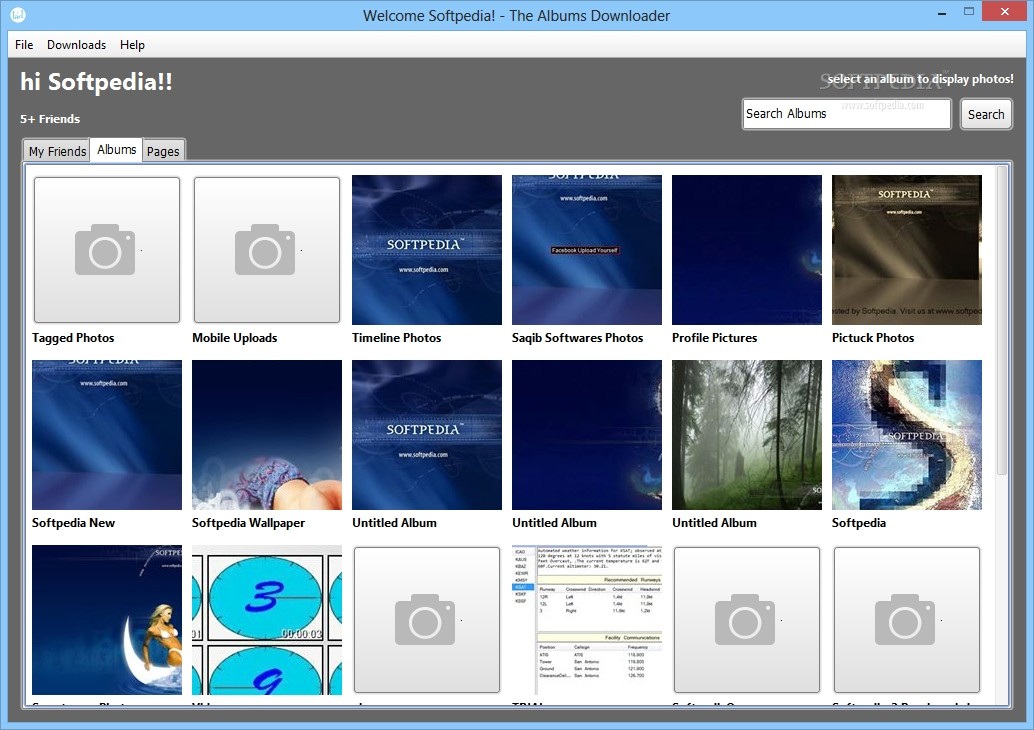The width and height of the screenshot is (1034, 730).
Task: Select the Profile Pictures album thumbnail
Action: click(x=746, y=250)
